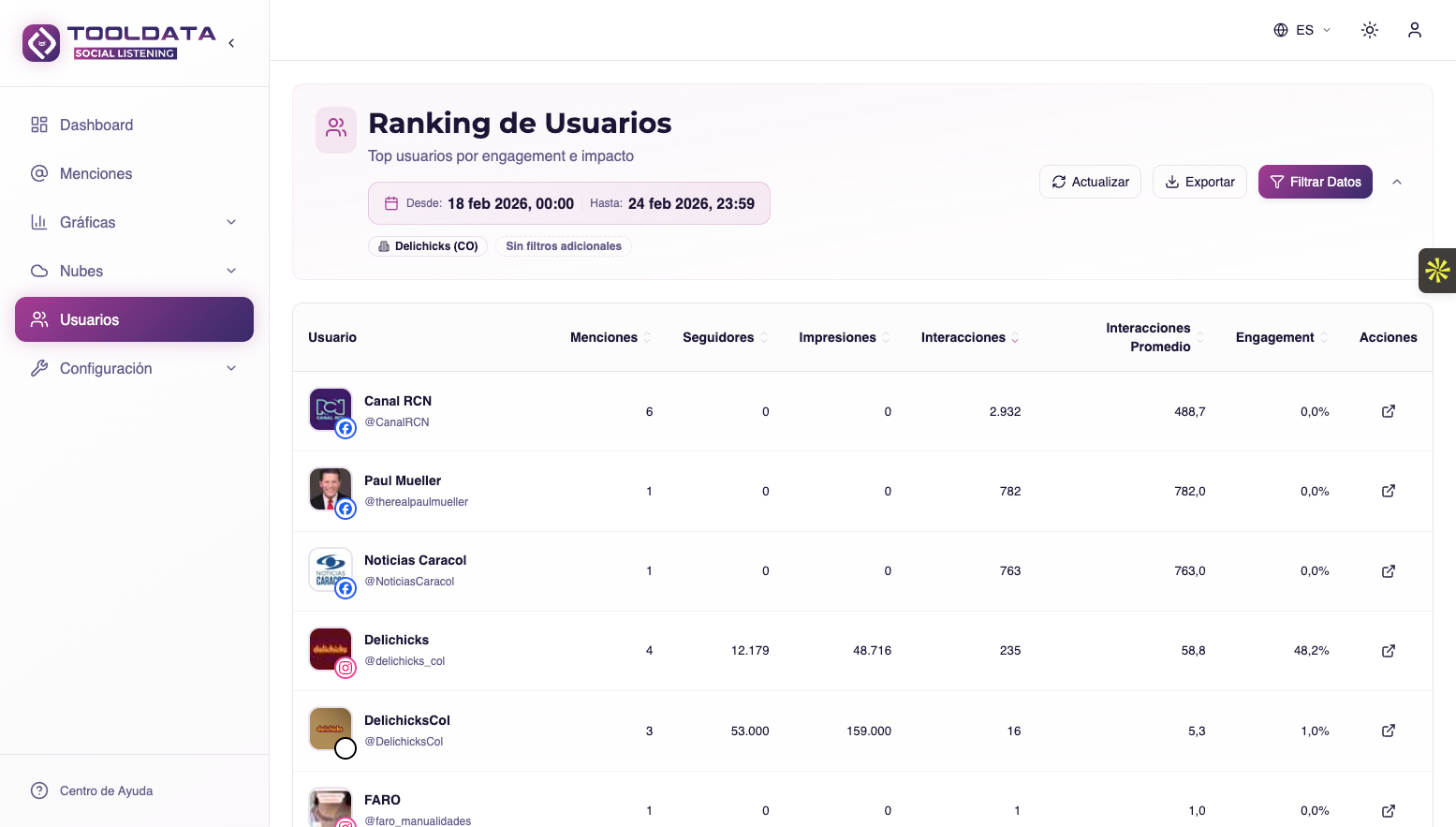Sort by Interacciones Promedio column
The height and width of the screenshot is (827, 1456).
tap(1154, 338)
